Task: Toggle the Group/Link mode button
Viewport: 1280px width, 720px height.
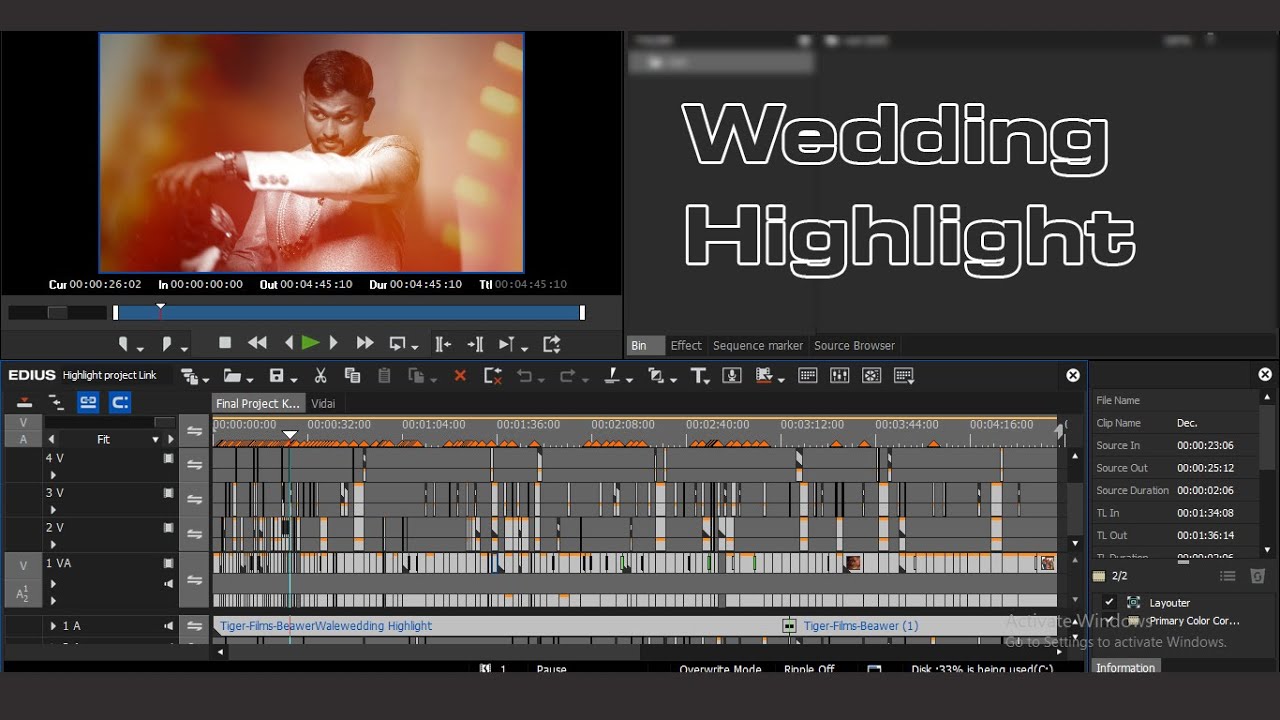Action: click(88, 403)
